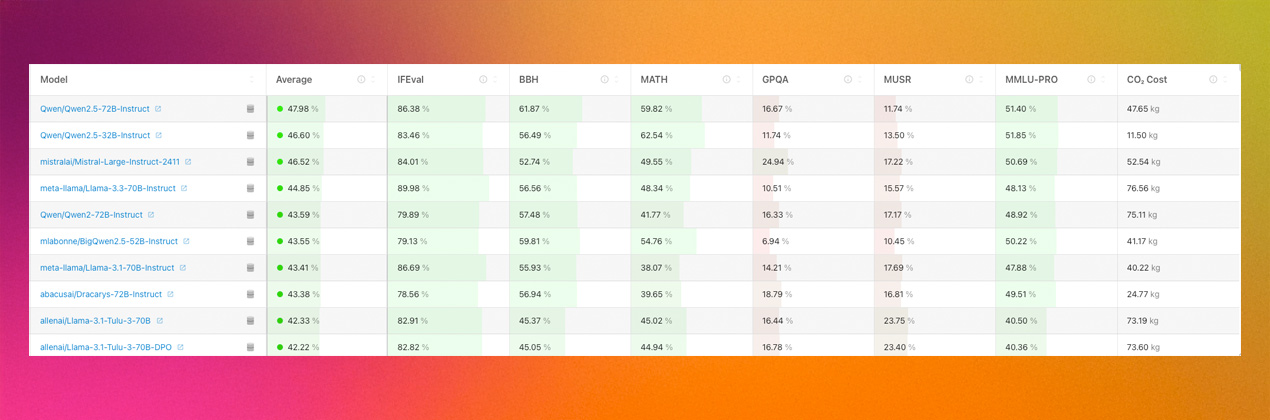Viewport: 1270px width, 420px height.
Task: Click external link icon next to Dracarys-72B-Instruct
Action: tap(170, 295)
